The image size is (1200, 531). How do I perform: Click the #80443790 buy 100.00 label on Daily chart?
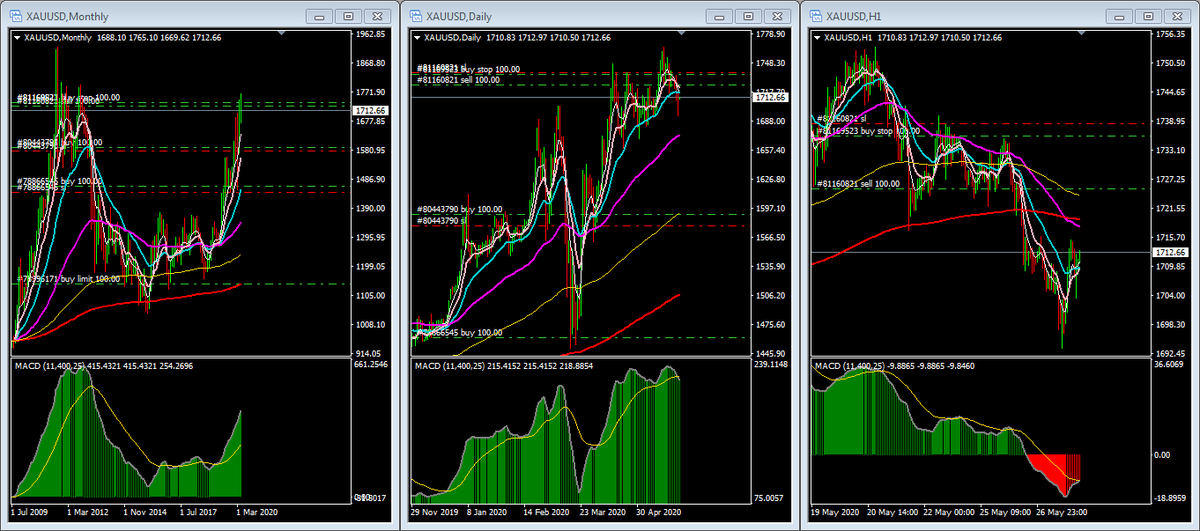[459, 209]
